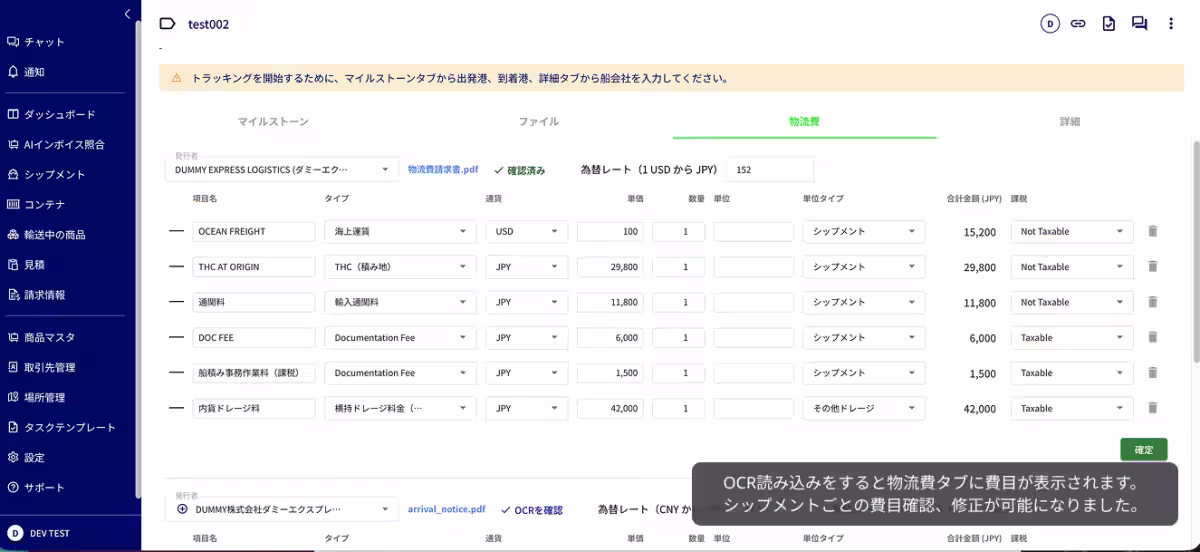Viewport: 1200px width, 552px height.
Task: Click the minus handle of DOC FEE row
Action: [177, 337]
